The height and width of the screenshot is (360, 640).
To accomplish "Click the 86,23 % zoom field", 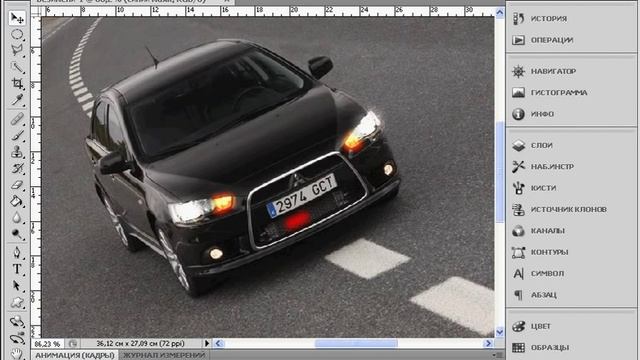I will [x=48, y=344].
